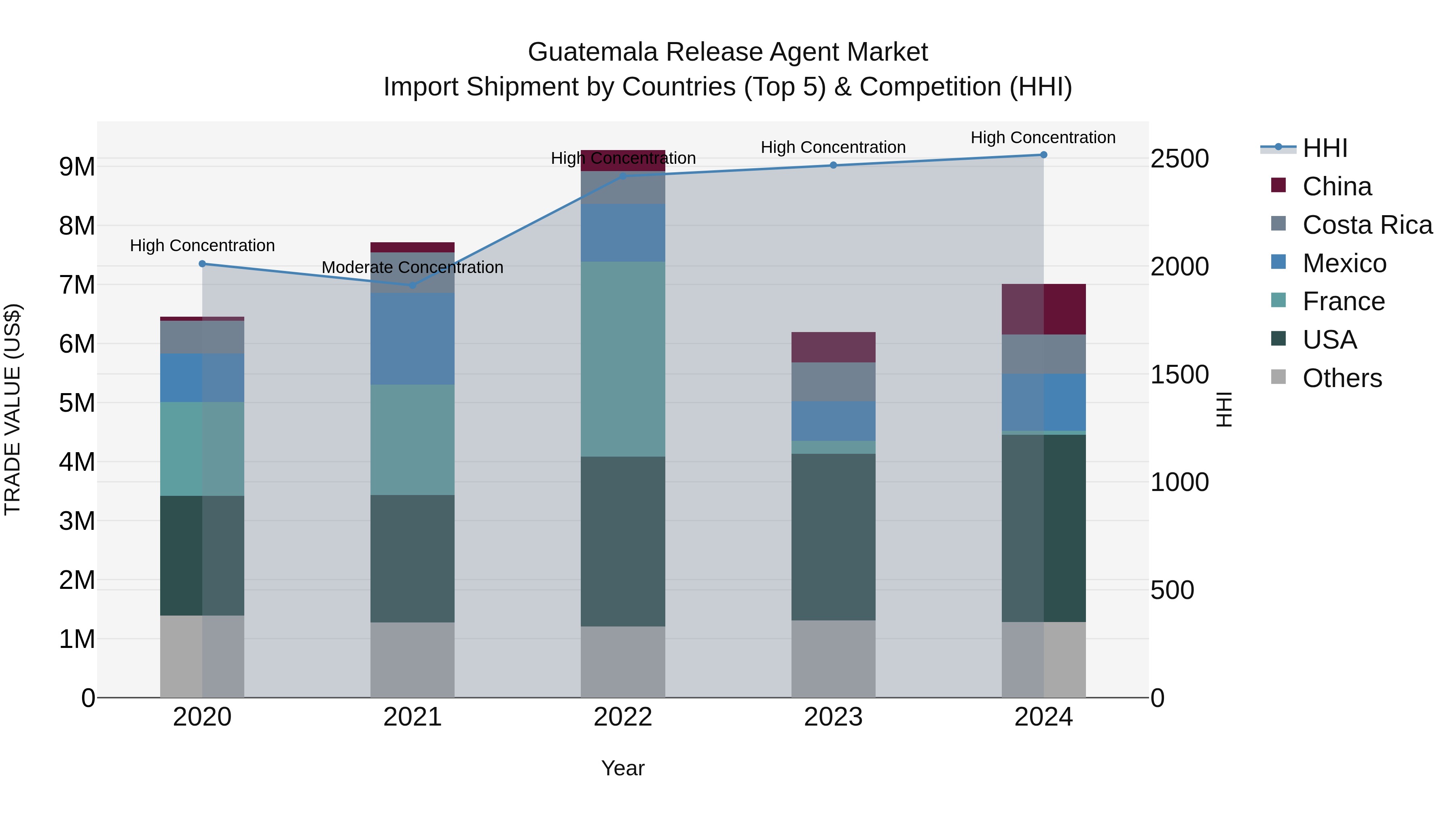Click the USA dark green legend swatch
This screenshot has width=1456, height=819.
tap(1278, 339)
